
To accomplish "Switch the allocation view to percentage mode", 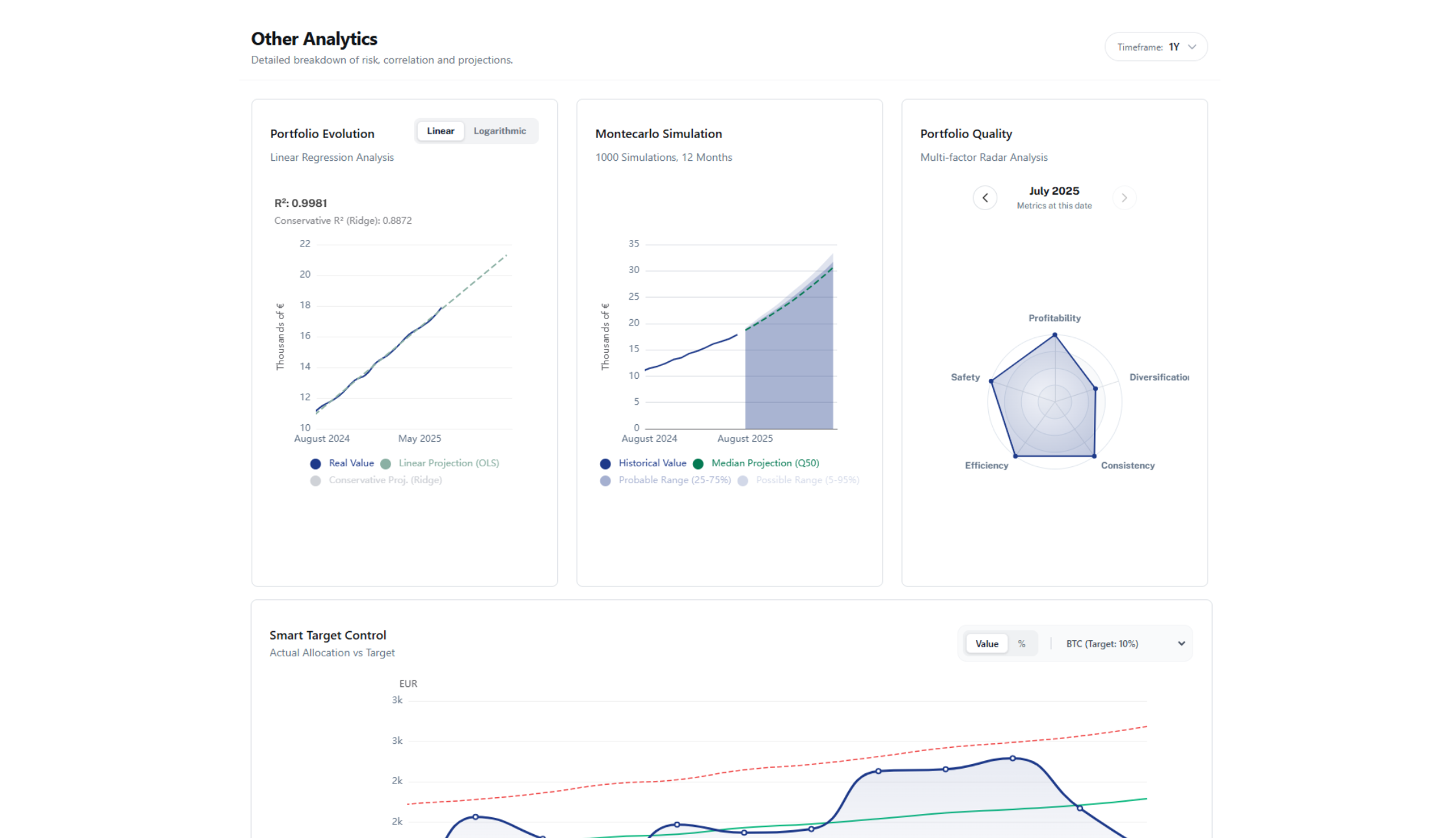I will point(1022,643).
